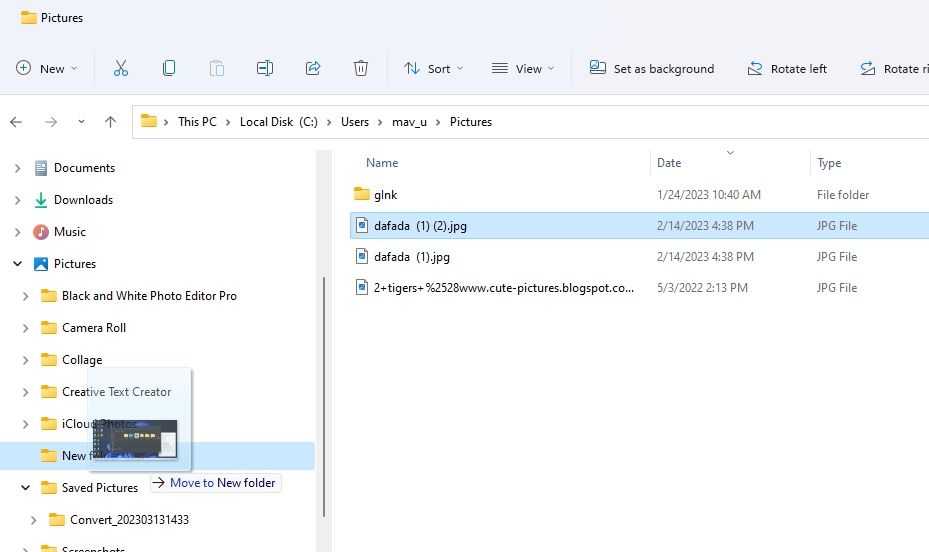Click New folder icon in tree
The width and height of the screenshot is (929, 552).
(49, 455)
